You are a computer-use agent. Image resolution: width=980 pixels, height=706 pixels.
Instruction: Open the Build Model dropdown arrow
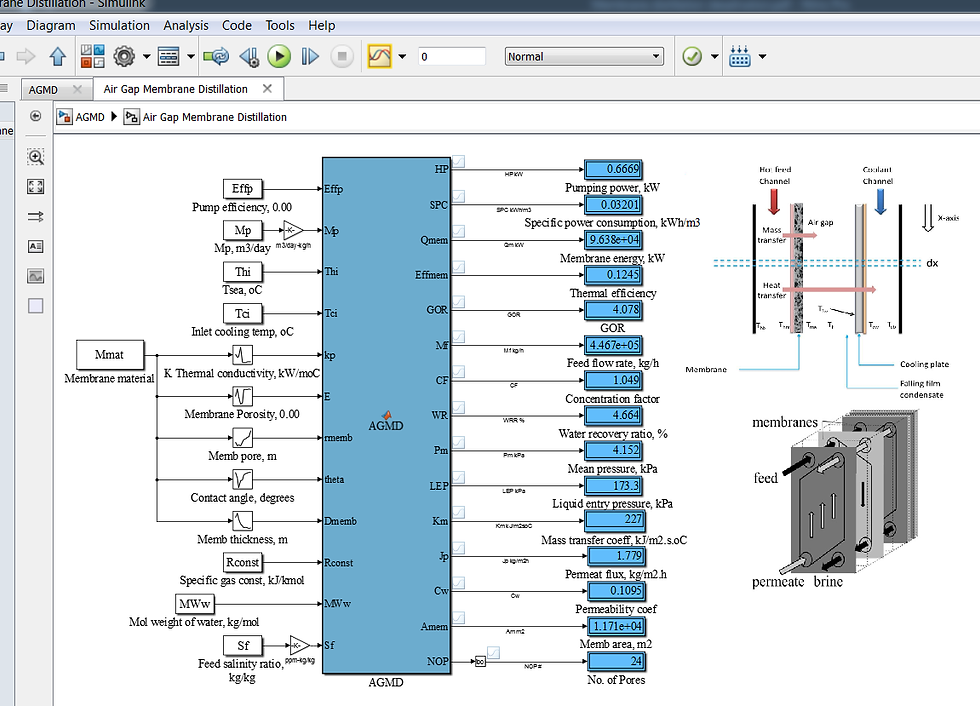762,56
